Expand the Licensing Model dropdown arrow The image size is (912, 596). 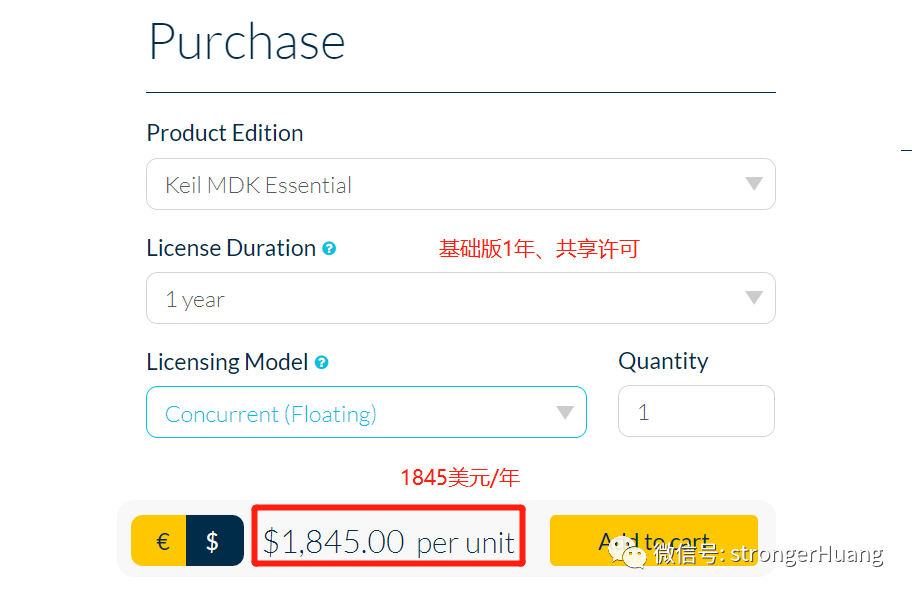click(565, 413)
